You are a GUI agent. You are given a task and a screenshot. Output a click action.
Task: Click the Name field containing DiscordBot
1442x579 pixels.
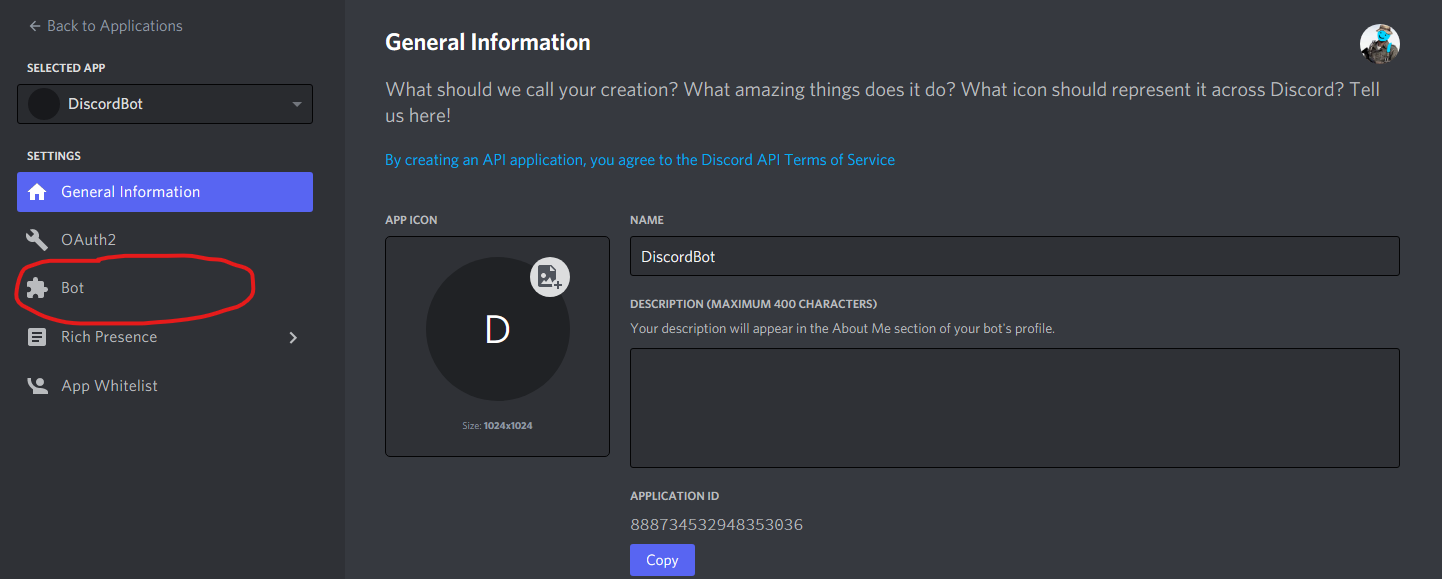1015,256
